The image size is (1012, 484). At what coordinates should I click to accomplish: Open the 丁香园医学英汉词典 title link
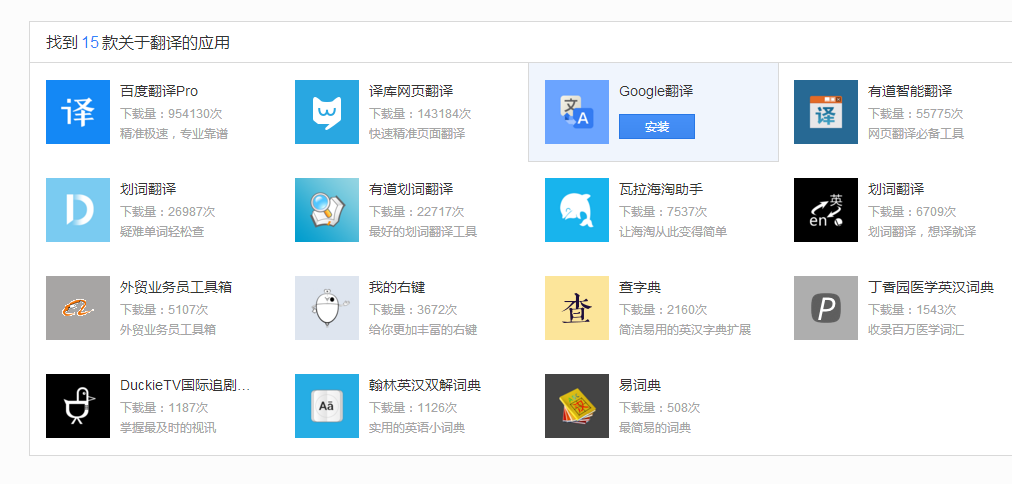[931, 287]
